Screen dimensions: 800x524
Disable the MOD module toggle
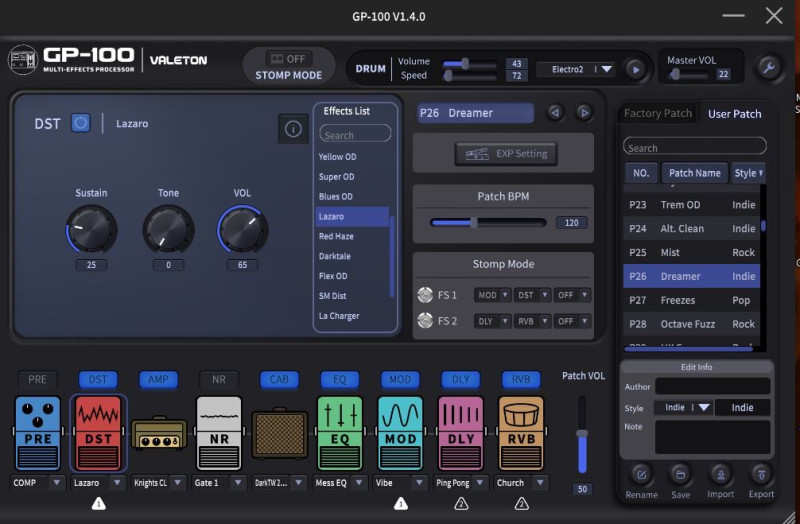[x=400, y=380]
